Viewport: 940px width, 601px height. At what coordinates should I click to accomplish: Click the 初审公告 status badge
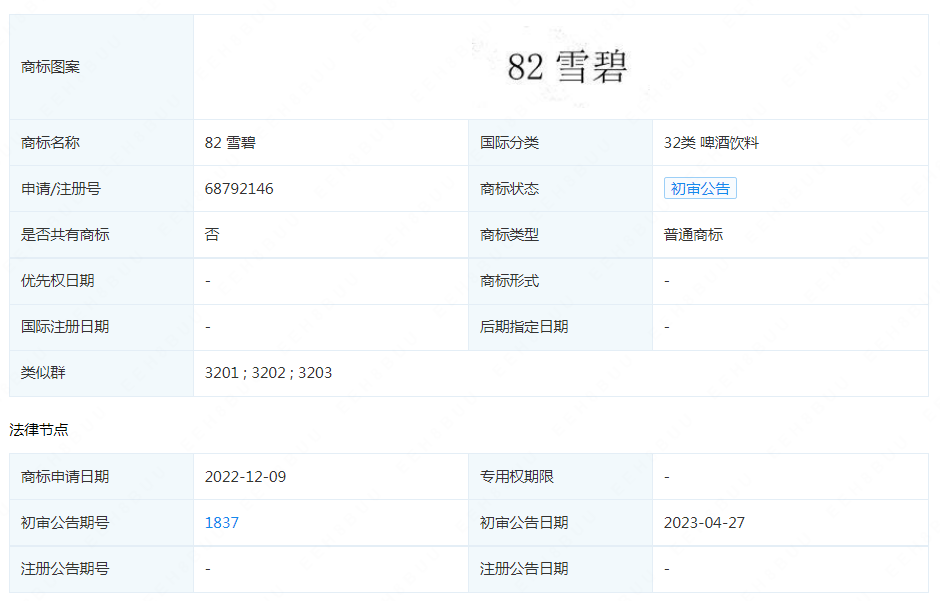coord(700,188)
